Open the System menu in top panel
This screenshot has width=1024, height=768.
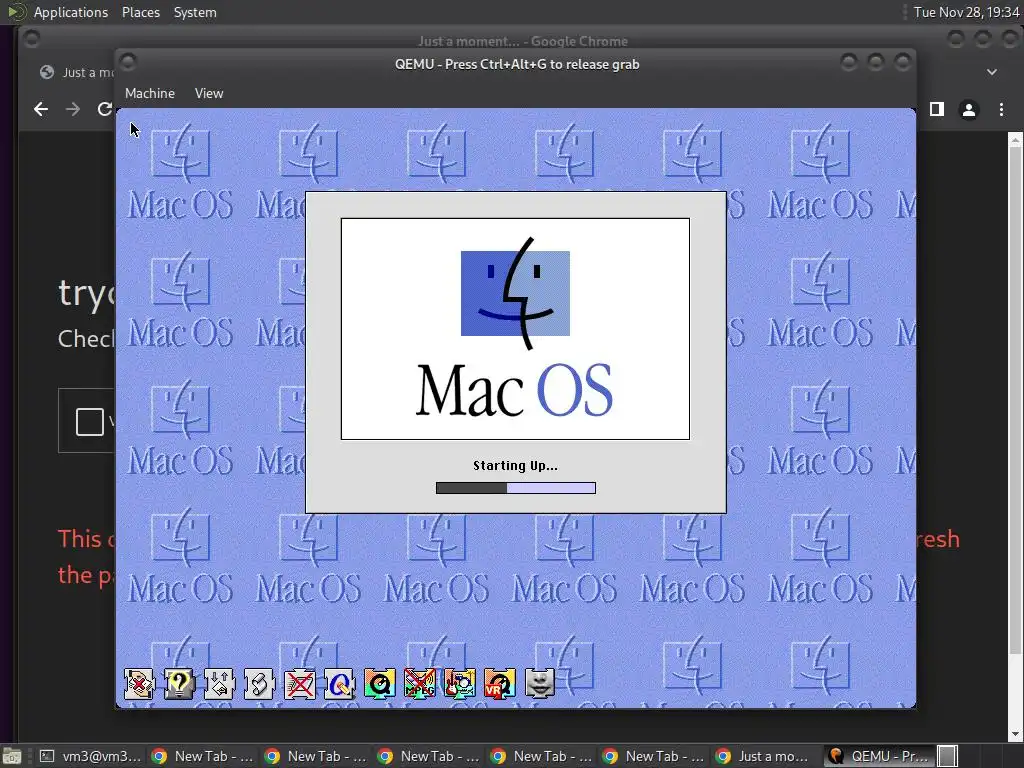195,12
